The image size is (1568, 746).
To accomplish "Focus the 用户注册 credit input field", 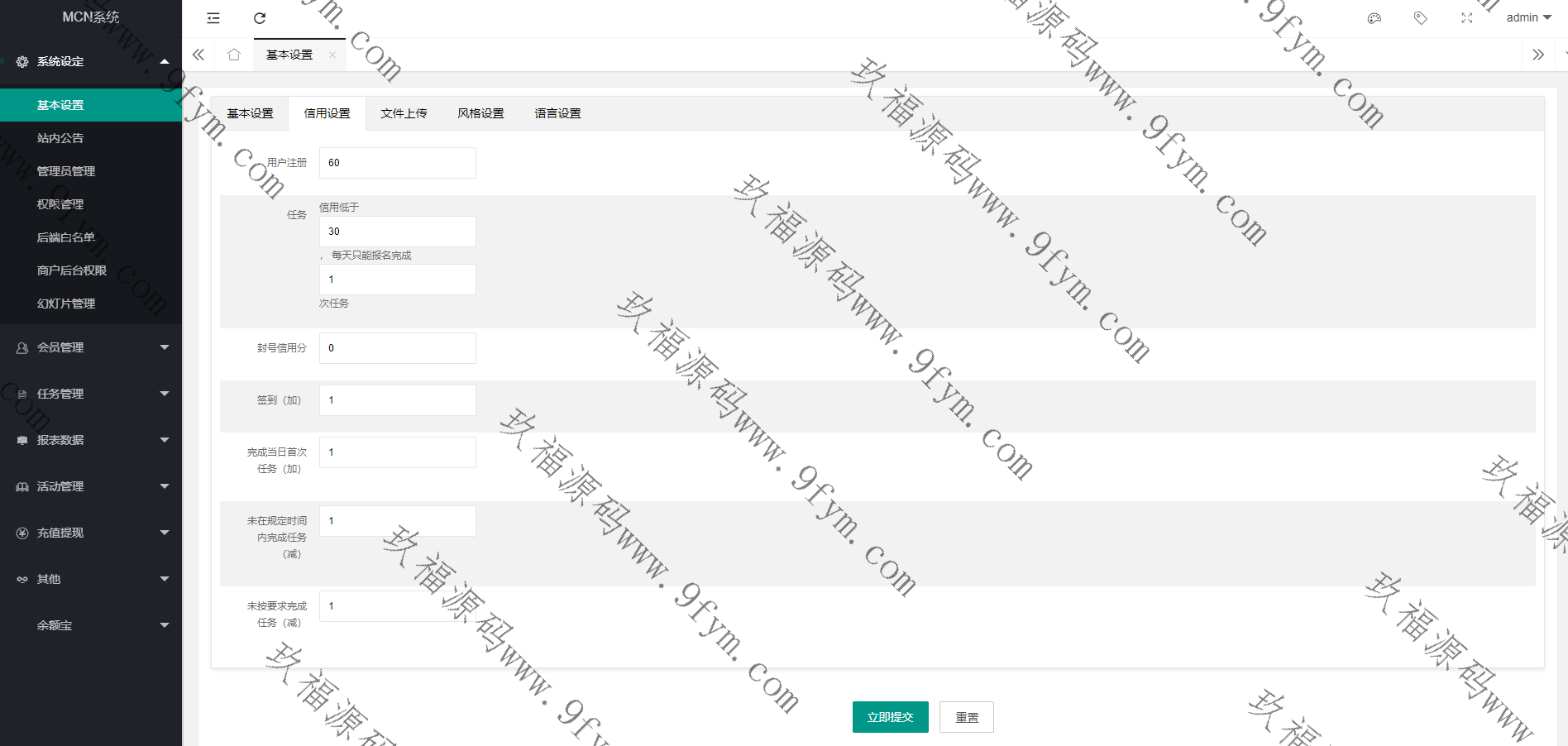I will coord(397,163).
